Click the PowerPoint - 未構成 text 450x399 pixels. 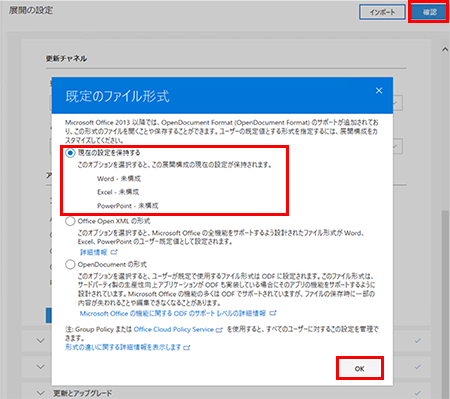128,206
